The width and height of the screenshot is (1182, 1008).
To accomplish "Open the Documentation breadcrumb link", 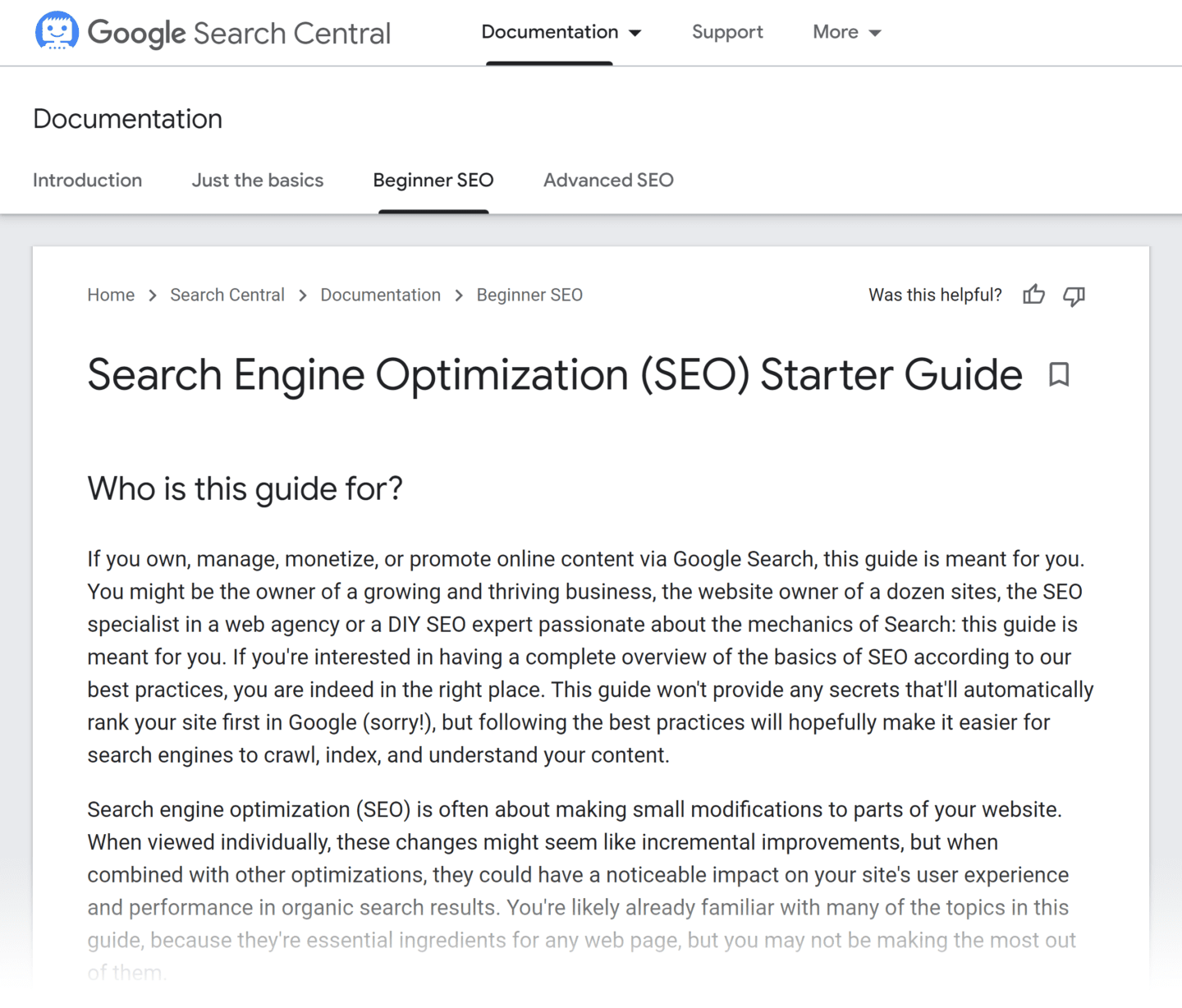I will [380, 295].
